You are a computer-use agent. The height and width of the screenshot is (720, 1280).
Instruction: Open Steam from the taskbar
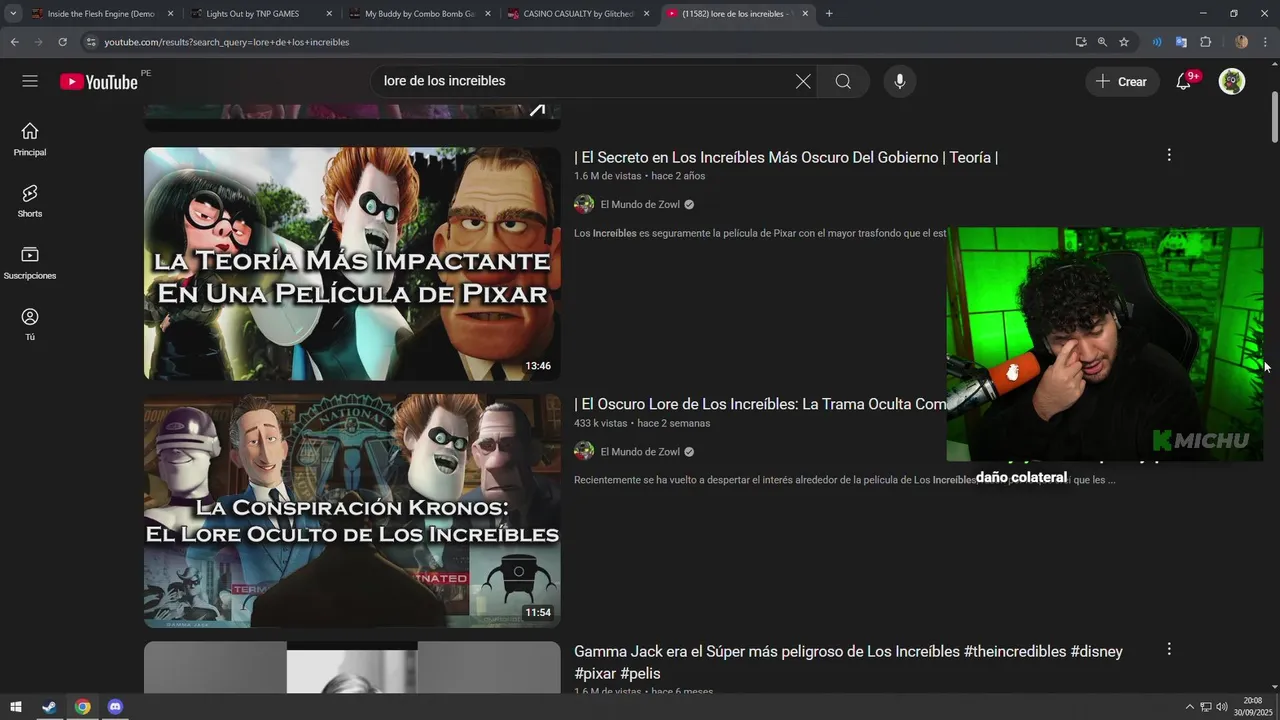(48, 707)
